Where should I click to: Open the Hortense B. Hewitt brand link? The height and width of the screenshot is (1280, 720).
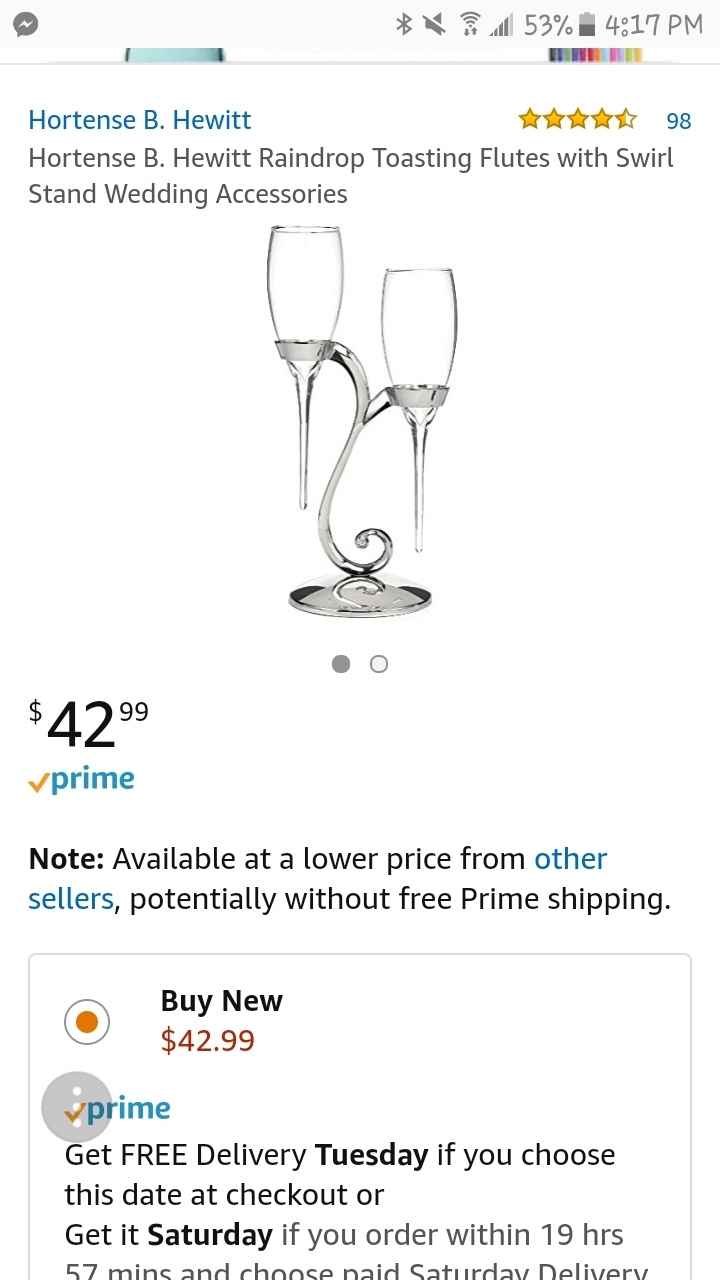coord(140,120)
